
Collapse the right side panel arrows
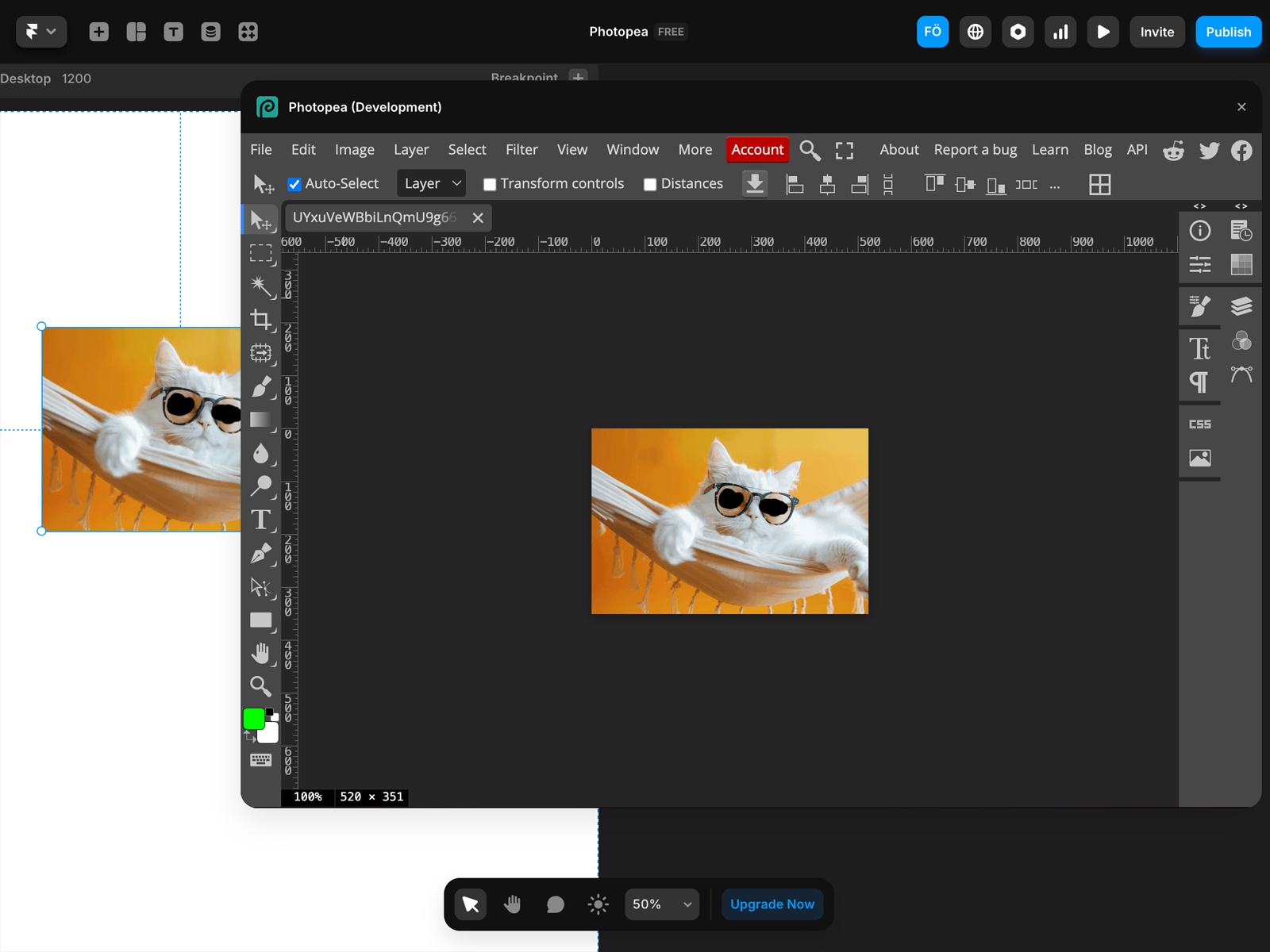pyautogui.click(x=1241, y=206)
